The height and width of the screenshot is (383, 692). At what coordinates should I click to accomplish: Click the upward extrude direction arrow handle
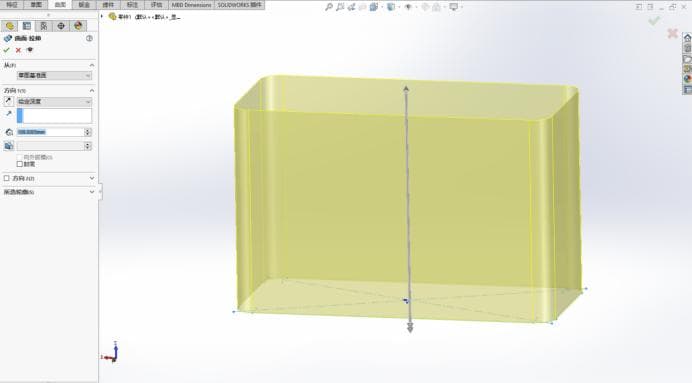[406, 90]
